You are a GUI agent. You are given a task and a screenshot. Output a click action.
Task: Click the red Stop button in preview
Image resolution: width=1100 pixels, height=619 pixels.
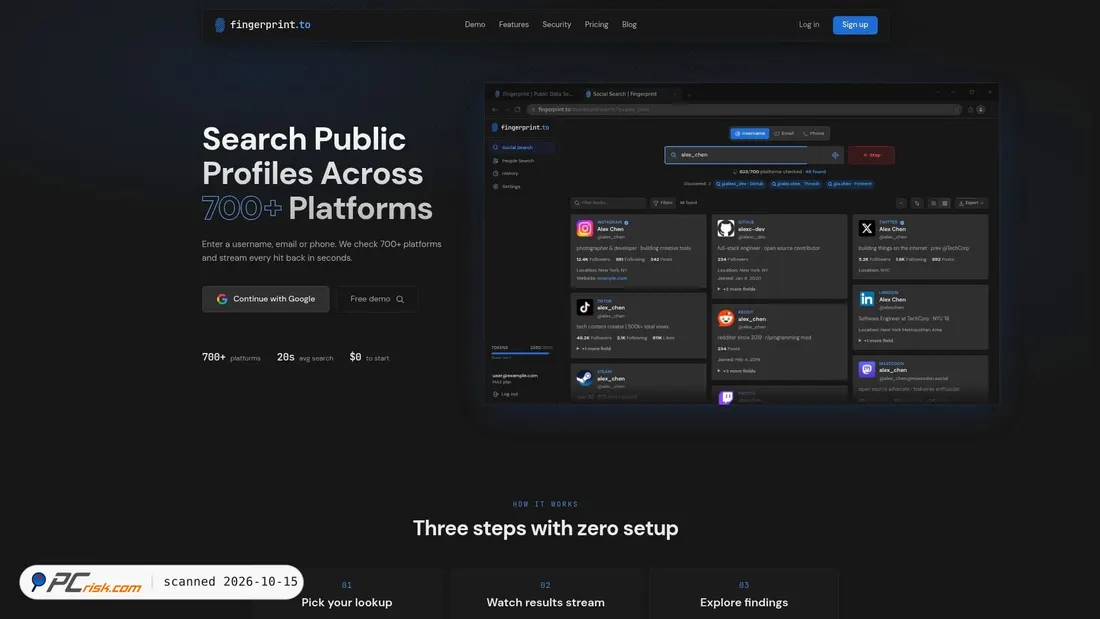[x=871, y=155]
